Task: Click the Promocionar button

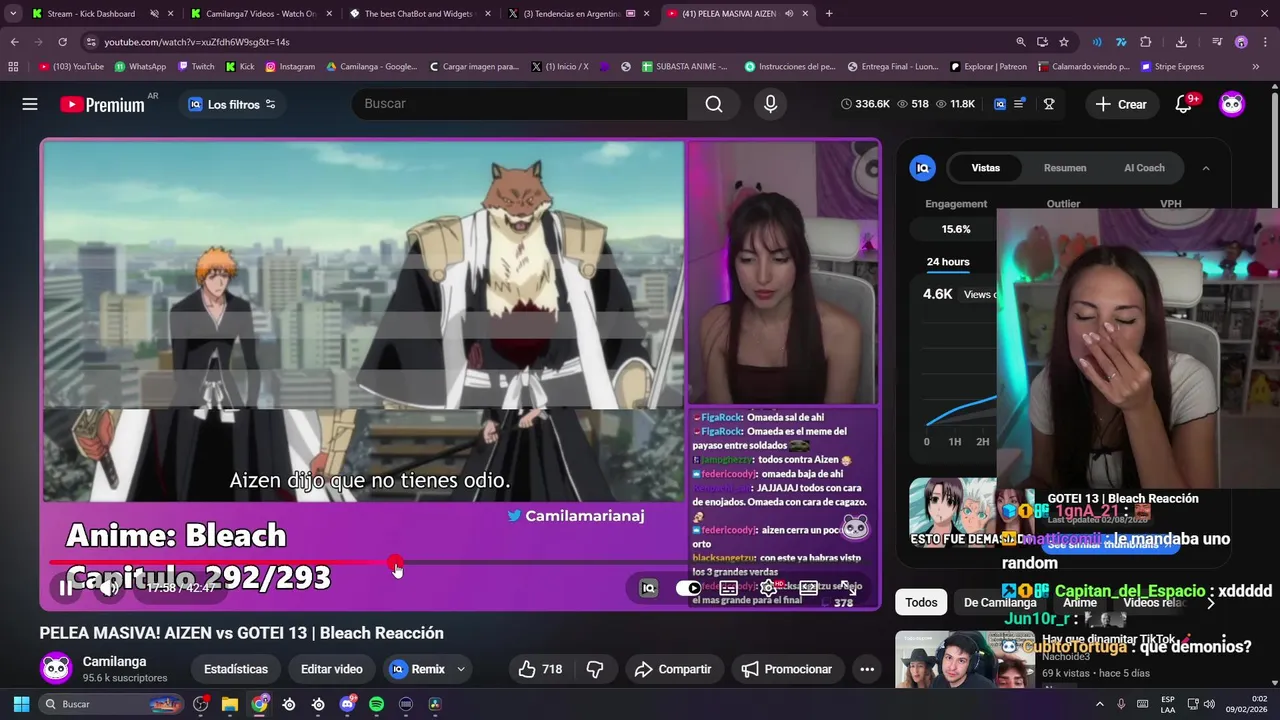Action: click(x=787, y=669)
